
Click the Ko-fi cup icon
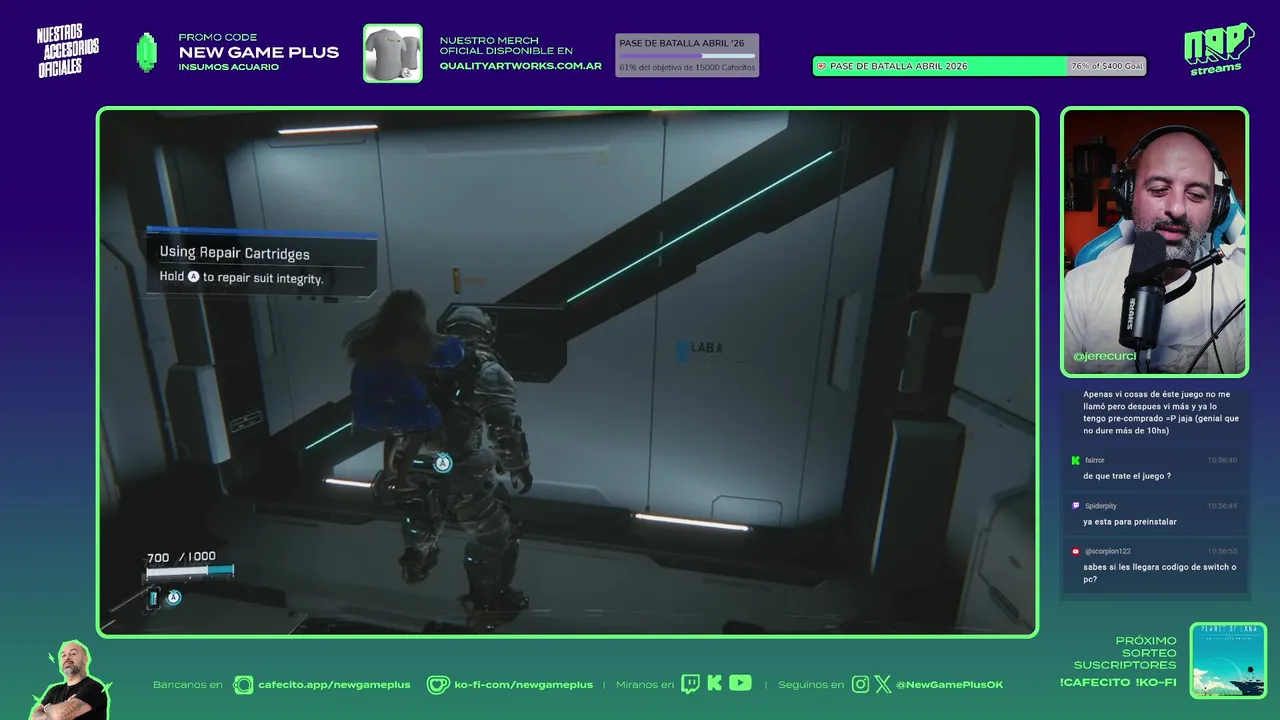coord(438,684)
